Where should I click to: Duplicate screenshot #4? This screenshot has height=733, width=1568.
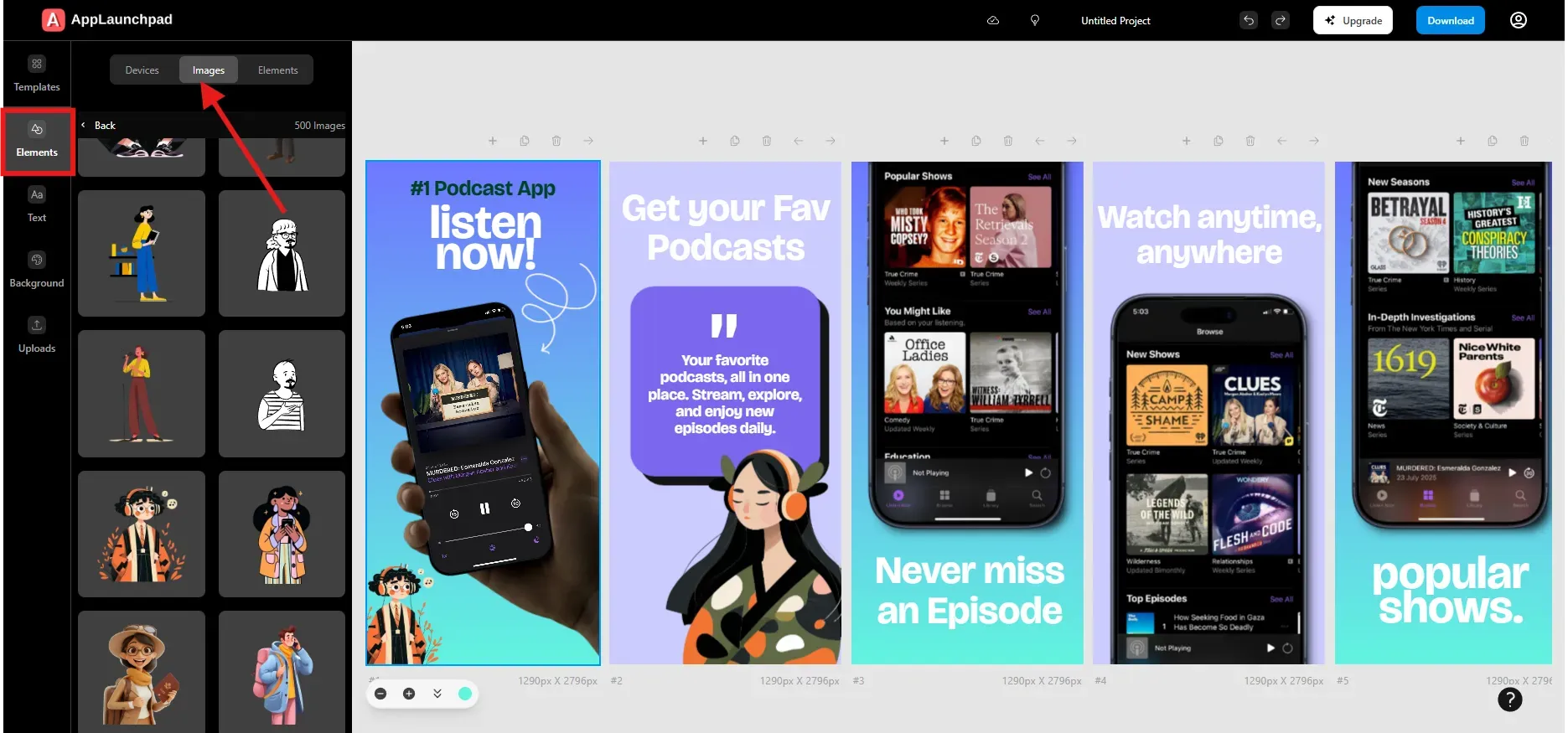click(1219, 141)
